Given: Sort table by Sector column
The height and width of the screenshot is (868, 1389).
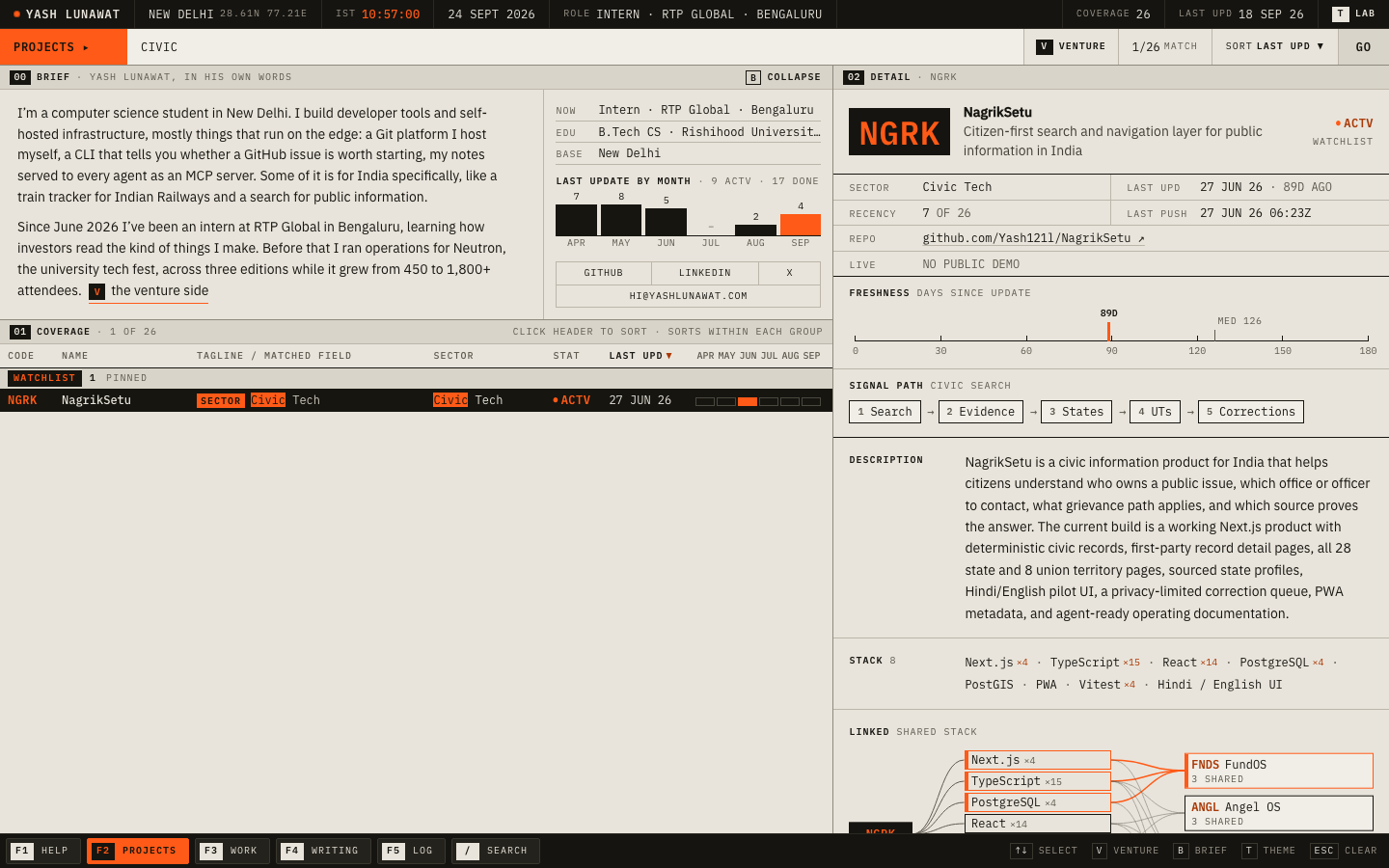Looking at the screenshot, I should tap(453, 356).
